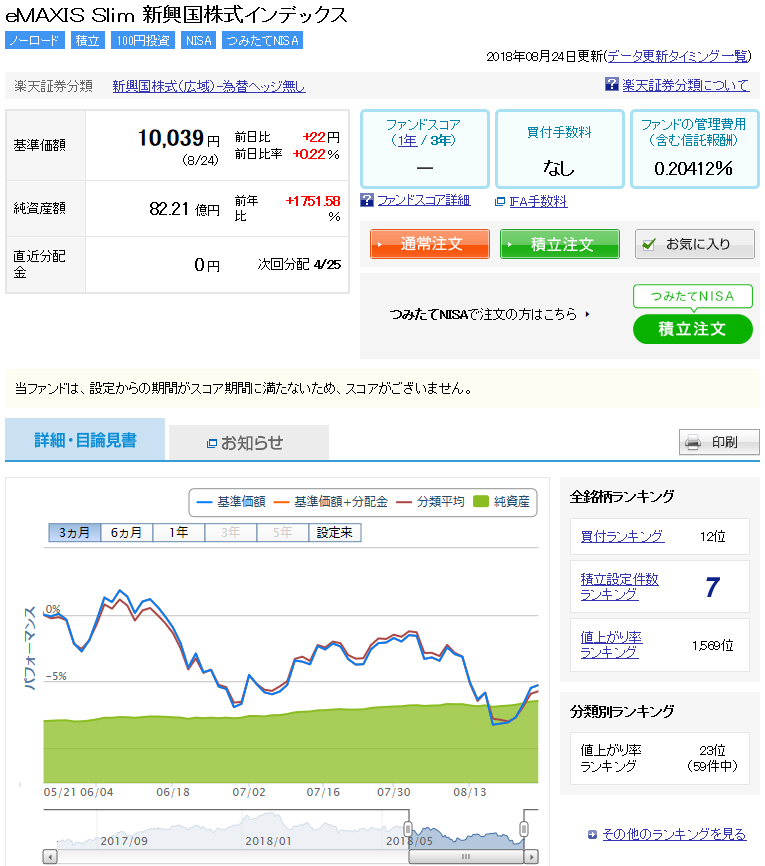Viewport: 765px width, 866px height.
Task: Toggle the 純資産 green legend swatch
Action: click(x=481, y=501)
